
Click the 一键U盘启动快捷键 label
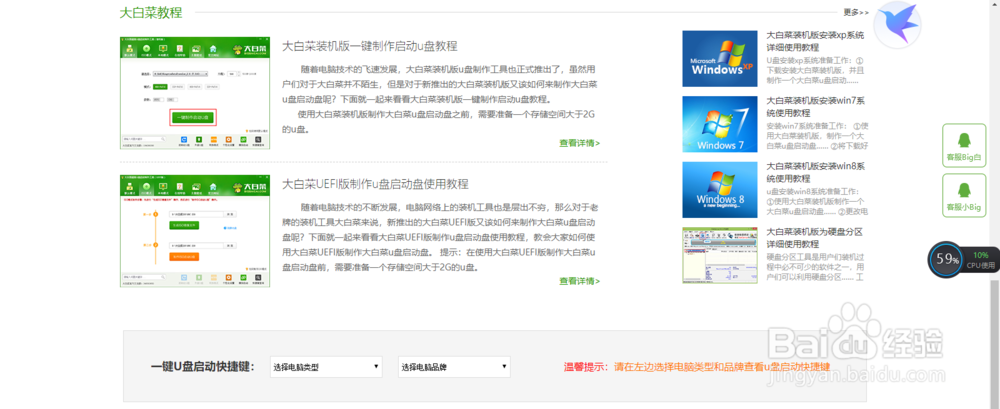[x=203, y=367]
